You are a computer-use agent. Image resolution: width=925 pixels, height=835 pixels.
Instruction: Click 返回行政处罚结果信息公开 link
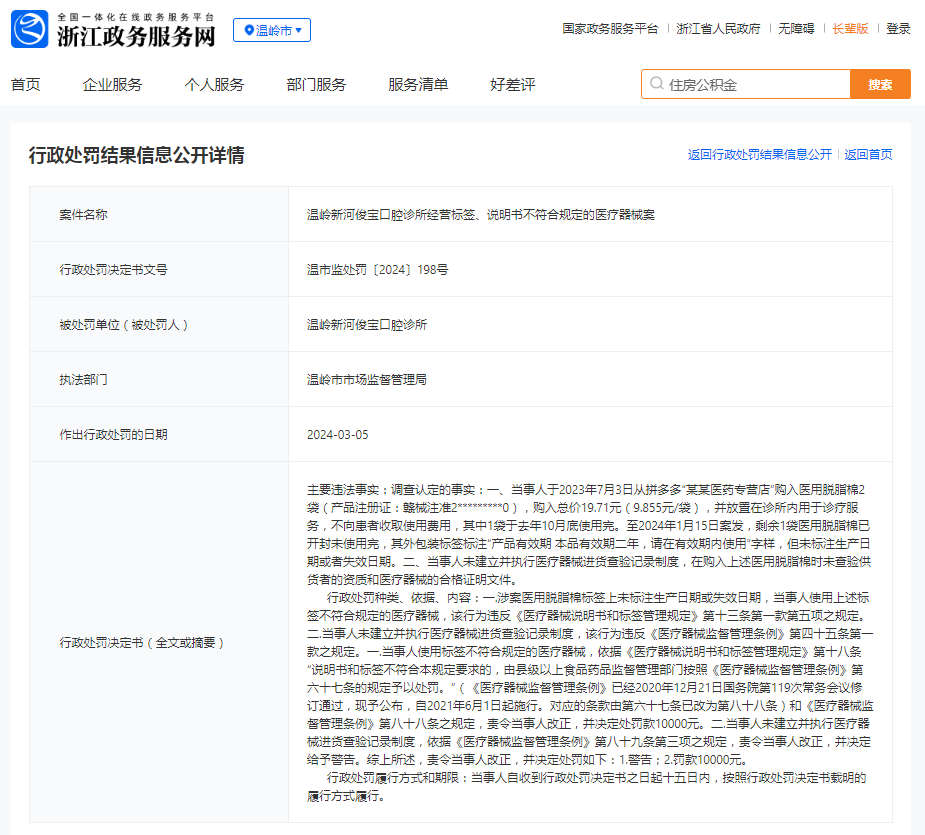tap(759, 155)
